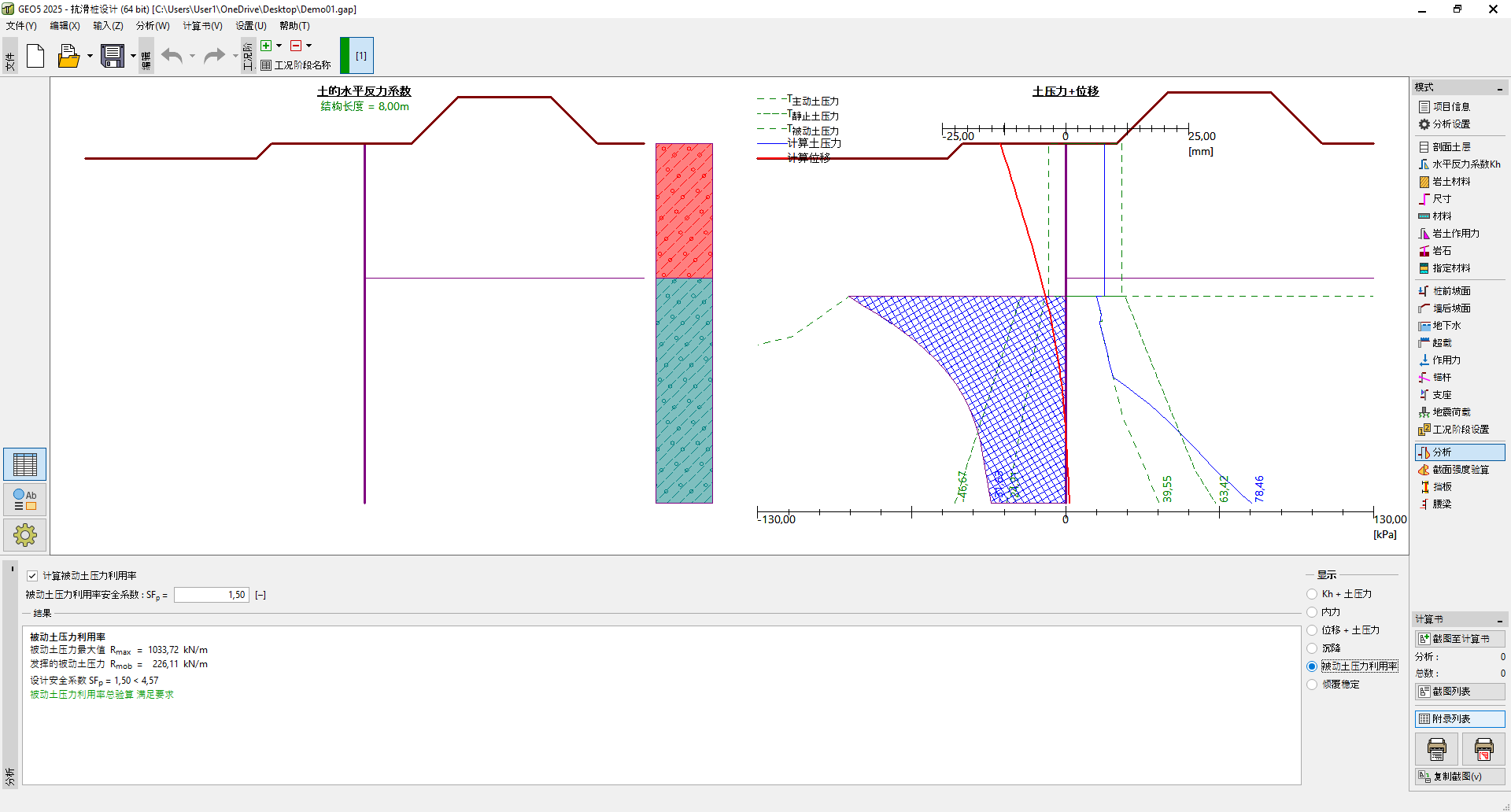Click the open folder icon
1511x812 pixels.
pyautogui.click(x=68, y=56)
